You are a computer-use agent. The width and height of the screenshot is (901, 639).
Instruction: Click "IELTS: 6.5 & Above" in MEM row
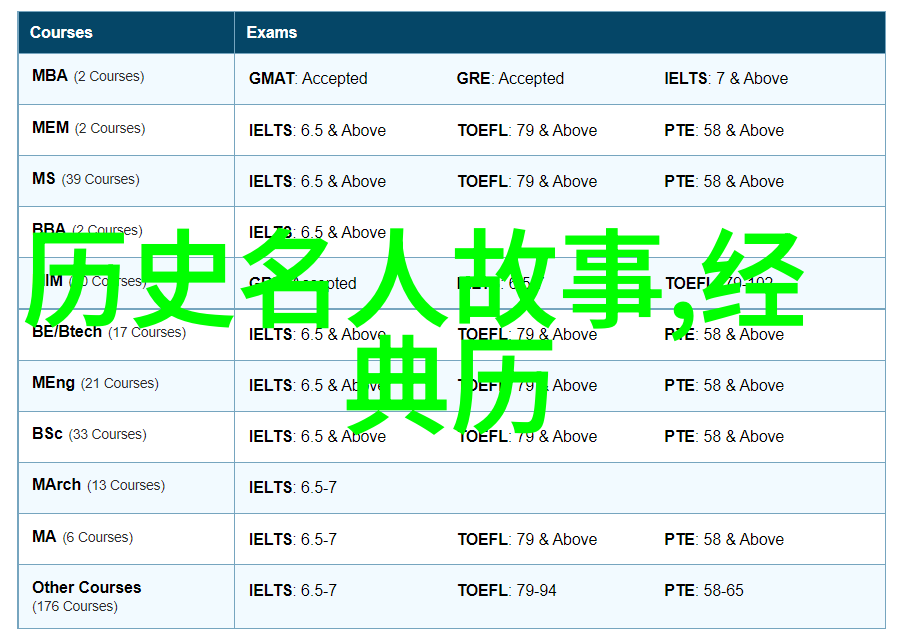click(317, 130)
